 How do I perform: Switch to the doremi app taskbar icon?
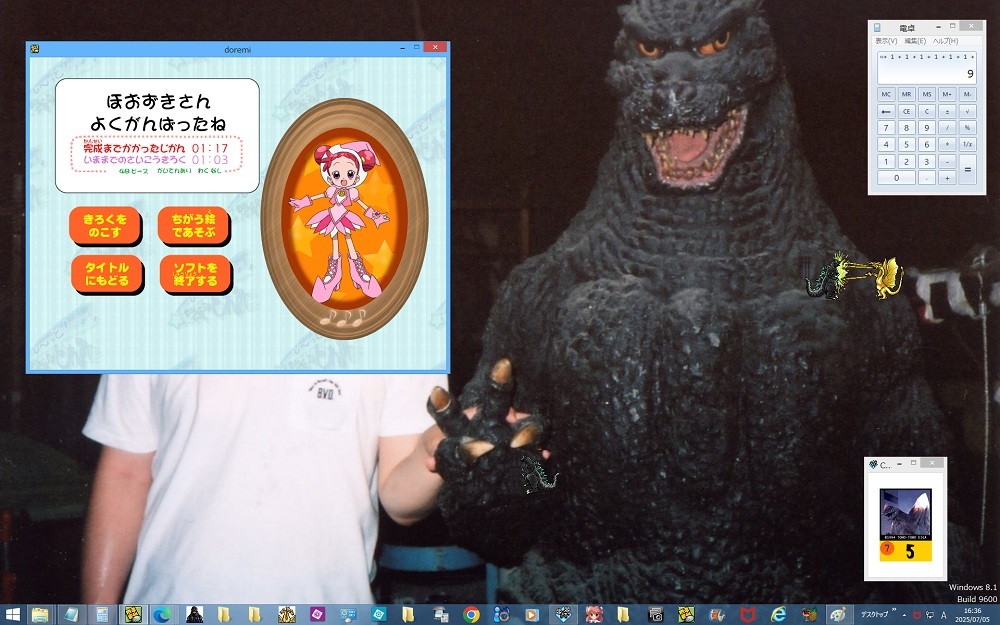pyautogui.click(x=133, y=615)
